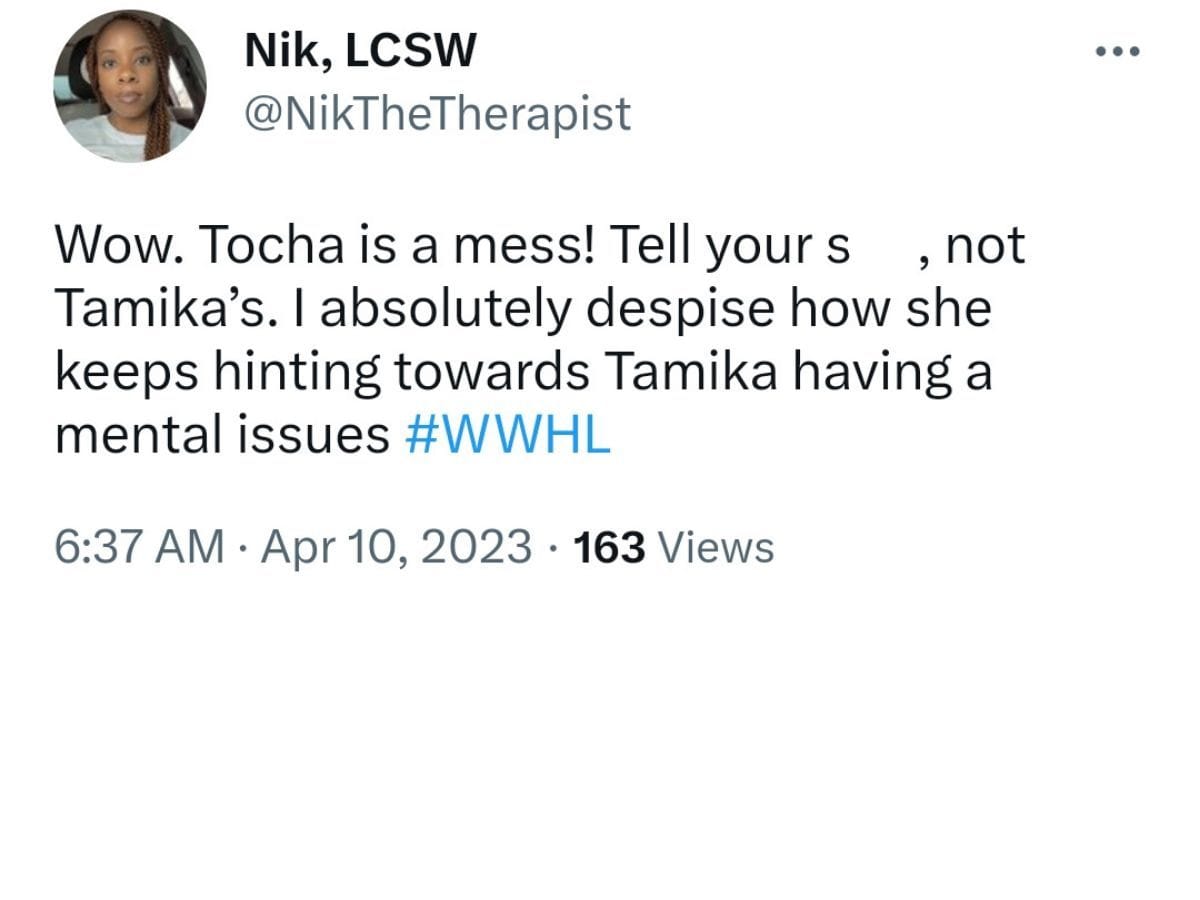Select the bolded 163 view count
The height and width of the screenshot is (900, 1200).
click(610, 546)
